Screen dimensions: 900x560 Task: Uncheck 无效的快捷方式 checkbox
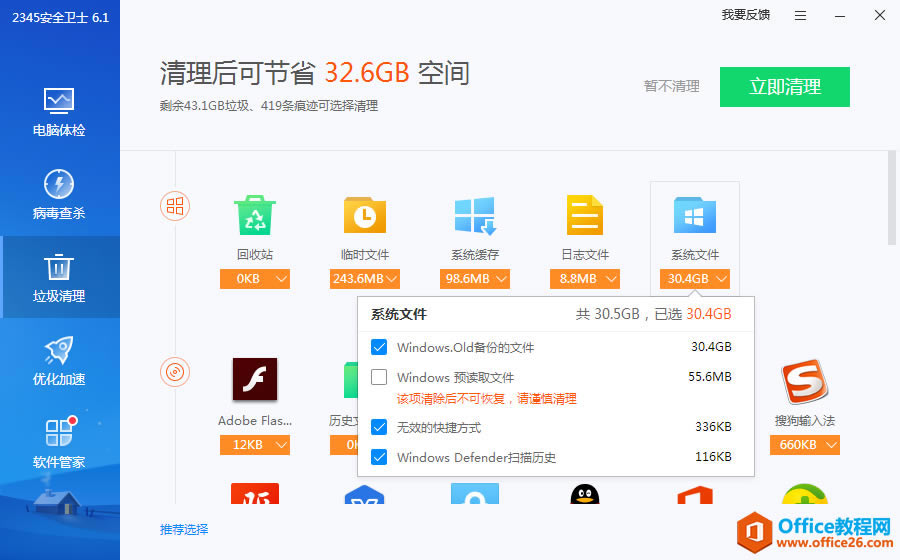click(x=379, y=427)
